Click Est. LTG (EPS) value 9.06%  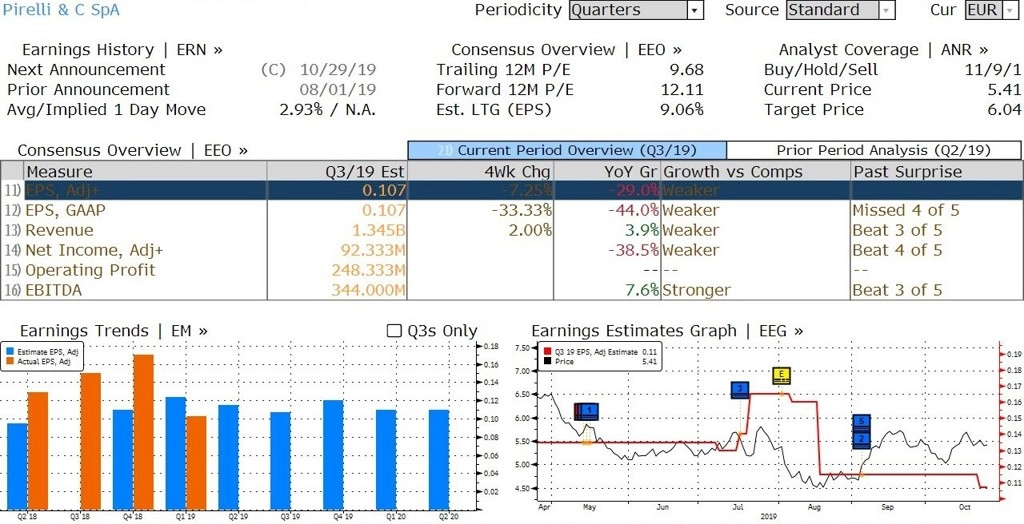point(682,110)
